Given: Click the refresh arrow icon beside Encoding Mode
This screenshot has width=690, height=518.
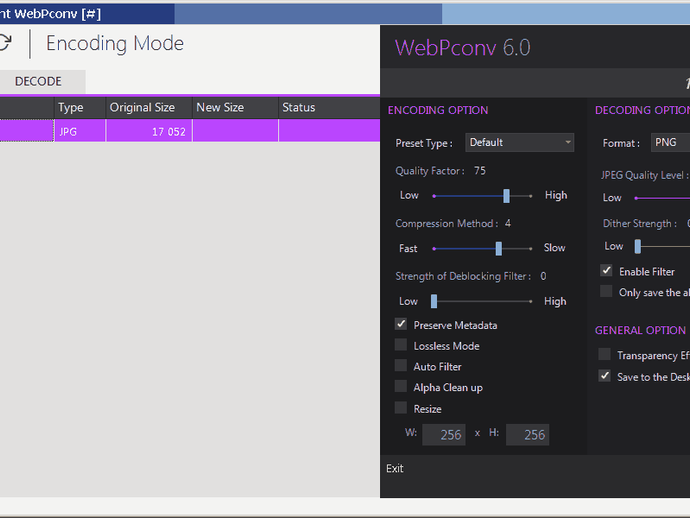Looking at the screenshot, I should (4, 43).
